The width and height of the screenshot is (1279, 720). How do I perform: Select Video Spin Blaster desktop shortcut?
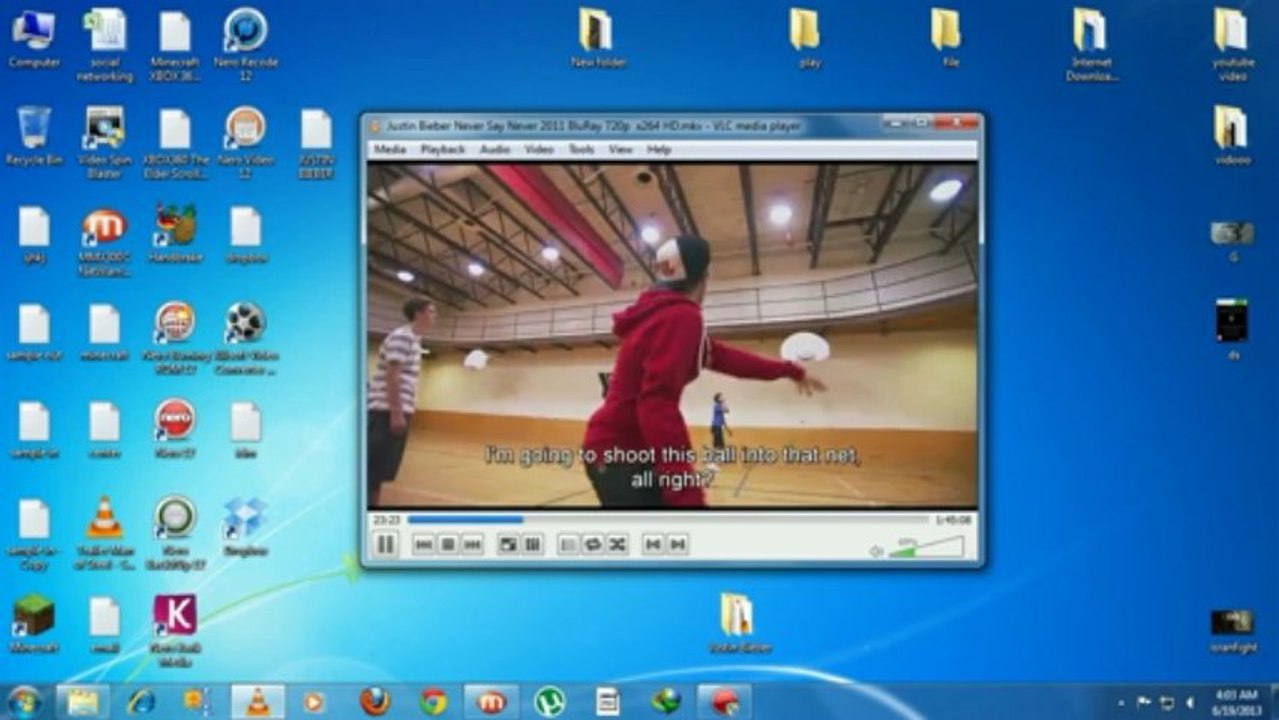tap(104, 142)
